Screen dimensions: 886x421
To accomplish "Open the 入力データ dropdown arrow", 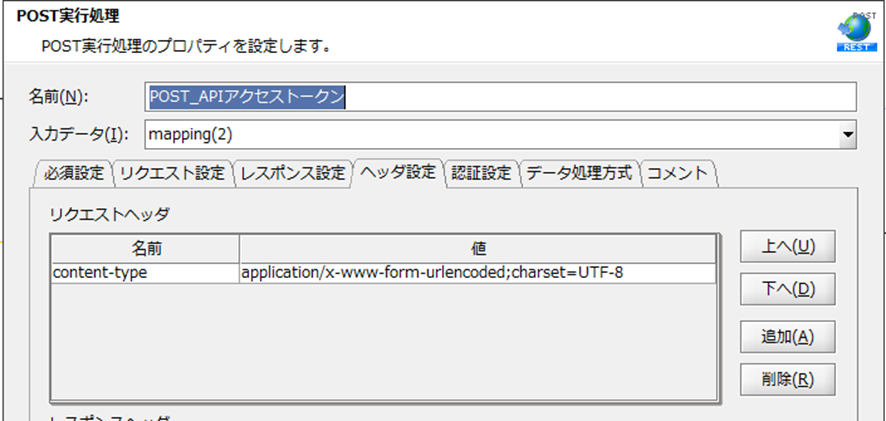I will (848, 134).
